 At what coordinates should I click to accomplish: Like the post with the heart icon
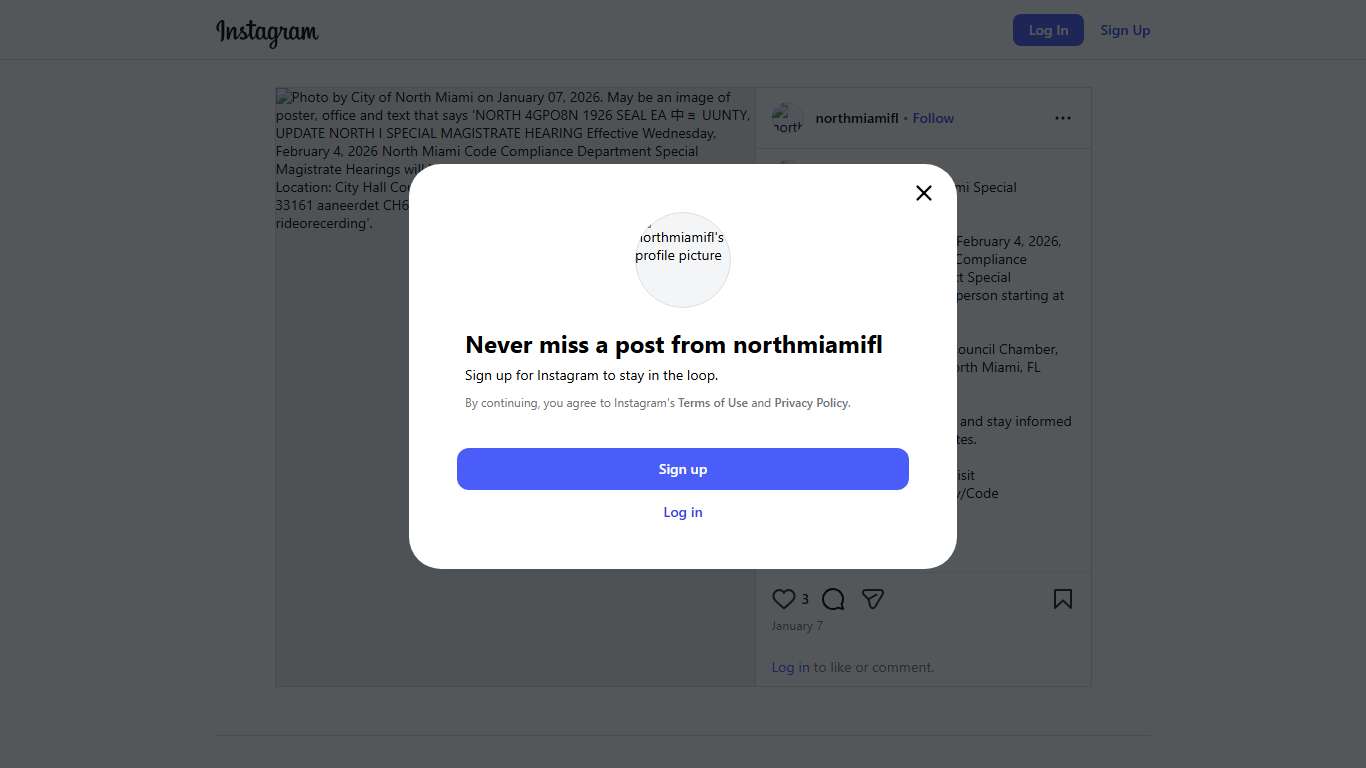(x=784, y=599)
